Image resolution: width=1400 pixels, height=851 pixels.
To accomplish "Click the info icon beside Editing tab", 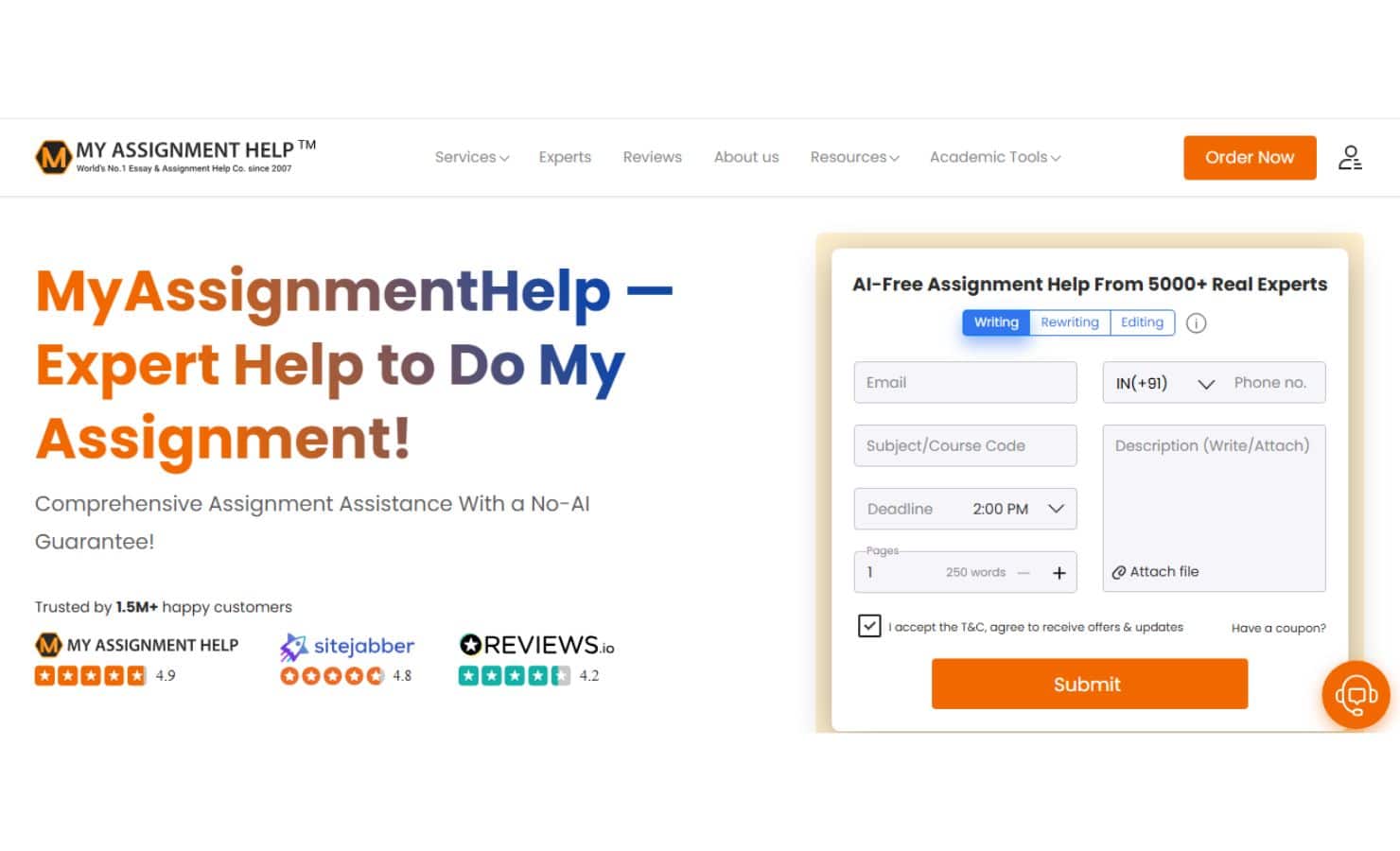I will pyautogui.click(x=1196, y=323).
